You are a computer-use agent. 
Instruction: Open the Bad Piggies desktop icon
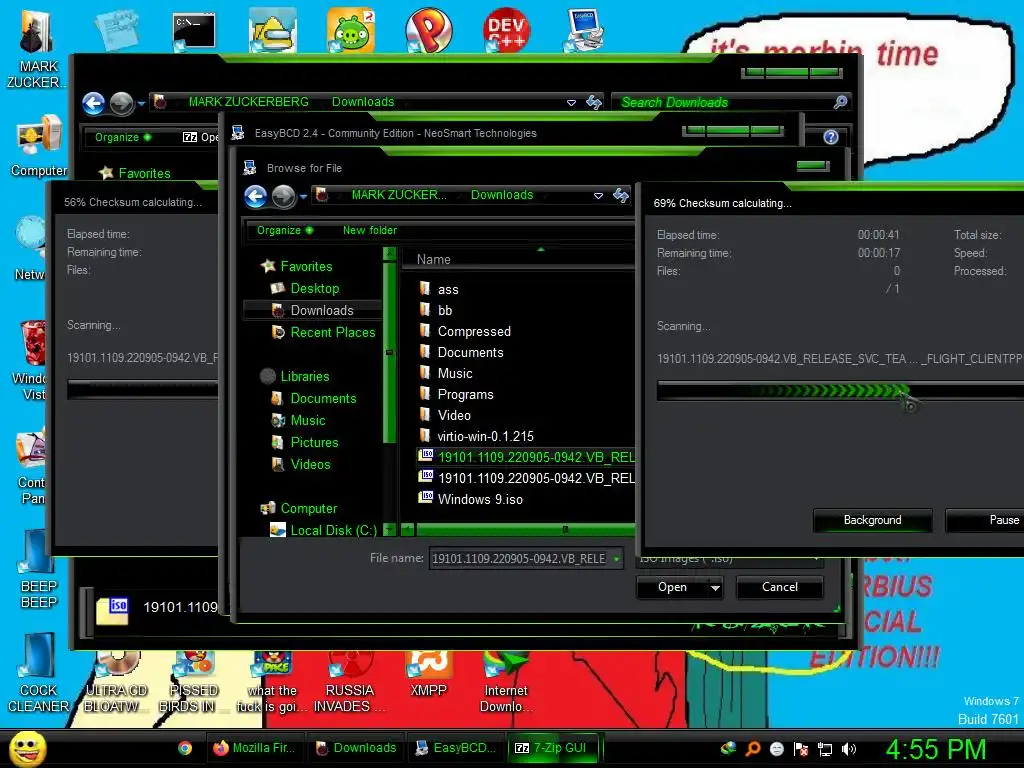pyautogui.click(x=351, y=30)
